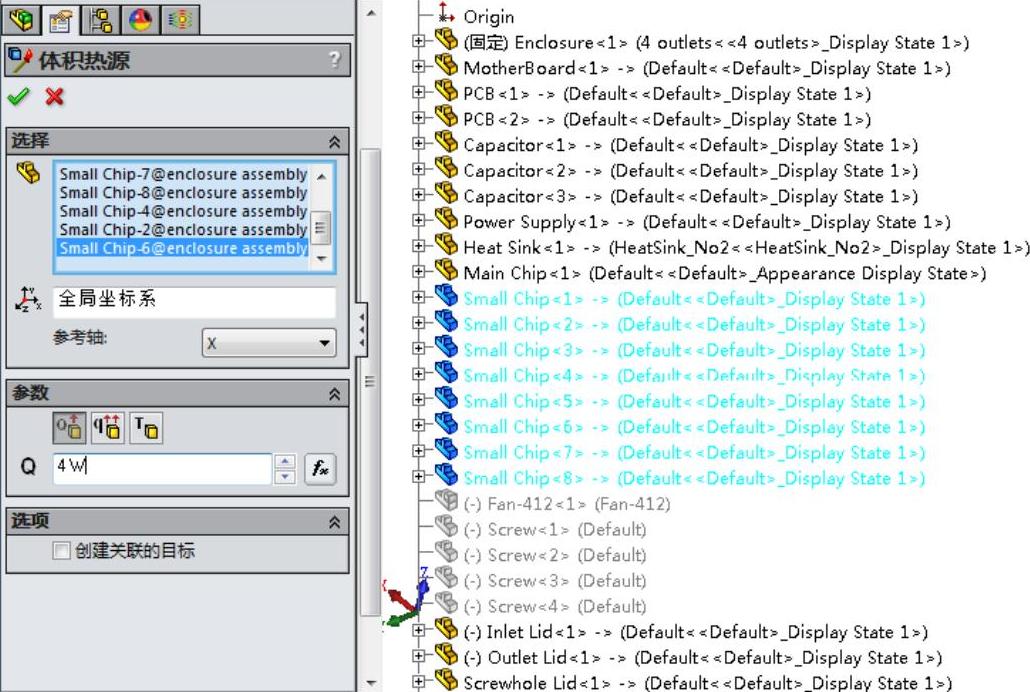Viewport: 1030px width, 692px height.
Task: Select Small Chip-7 in selection list
Action: pos(182,174)
